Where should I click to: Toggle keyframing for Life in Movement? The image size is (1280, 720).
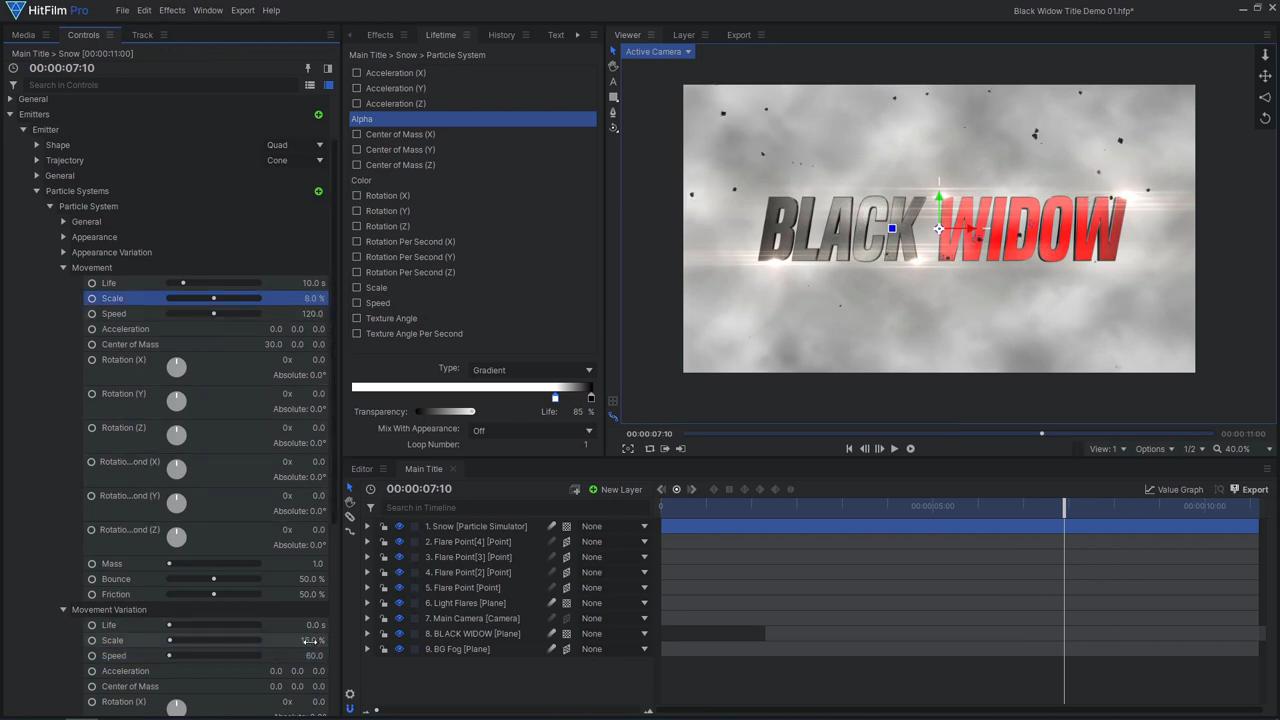92,283
